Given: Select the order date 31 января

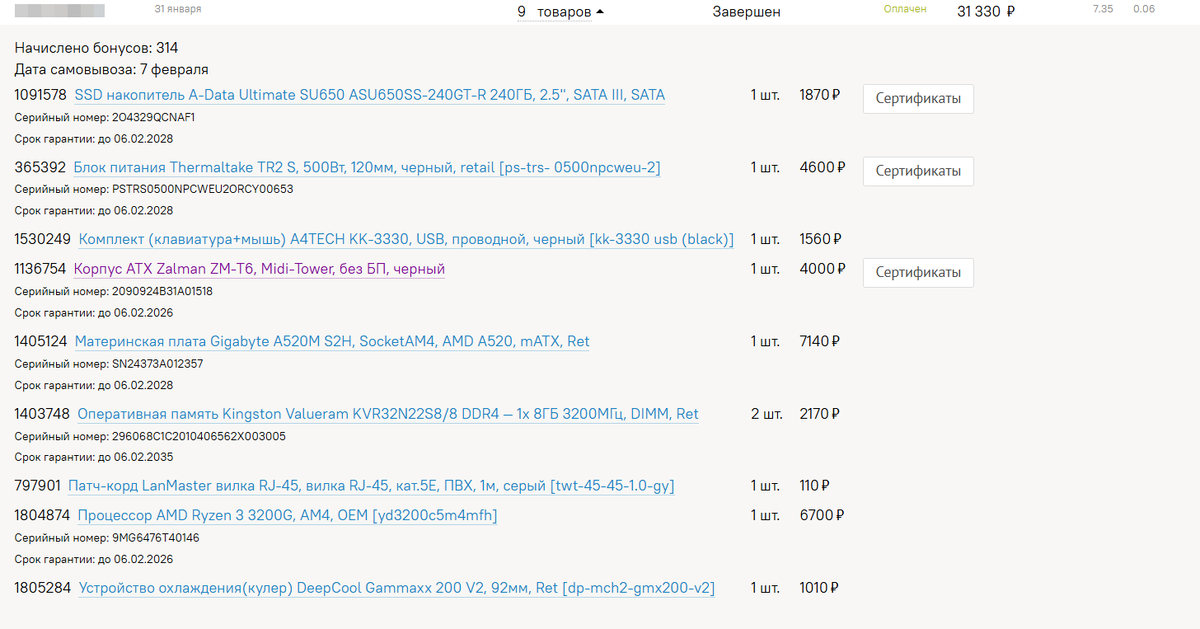Looking at the screenshot, I should click(x=178, y=9).
